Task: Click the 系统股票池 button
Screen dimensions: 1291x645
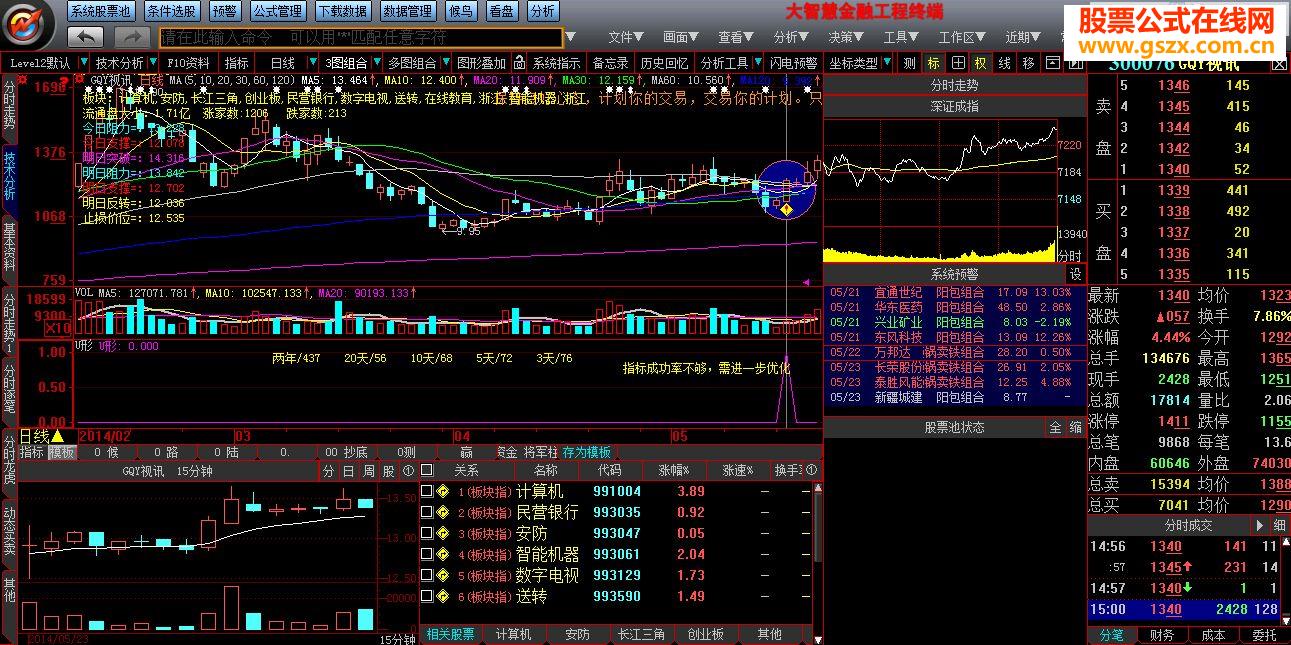Action: (102, 11)
